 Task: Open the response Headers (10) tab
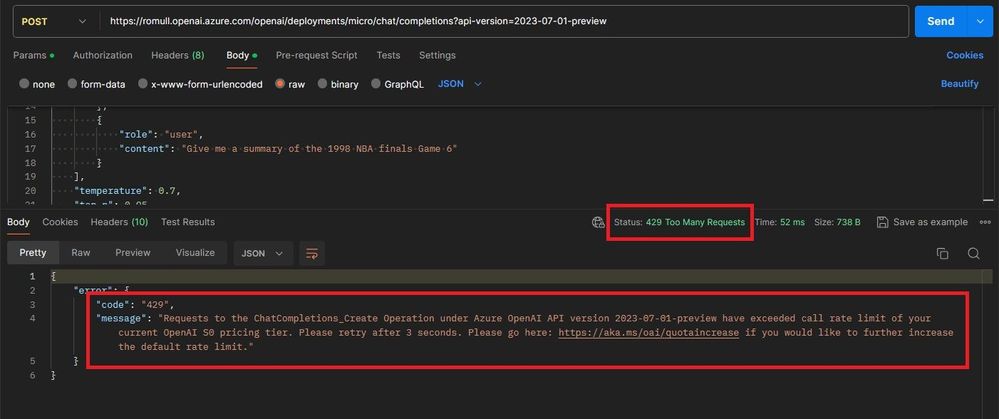click(x=119, y=222)
